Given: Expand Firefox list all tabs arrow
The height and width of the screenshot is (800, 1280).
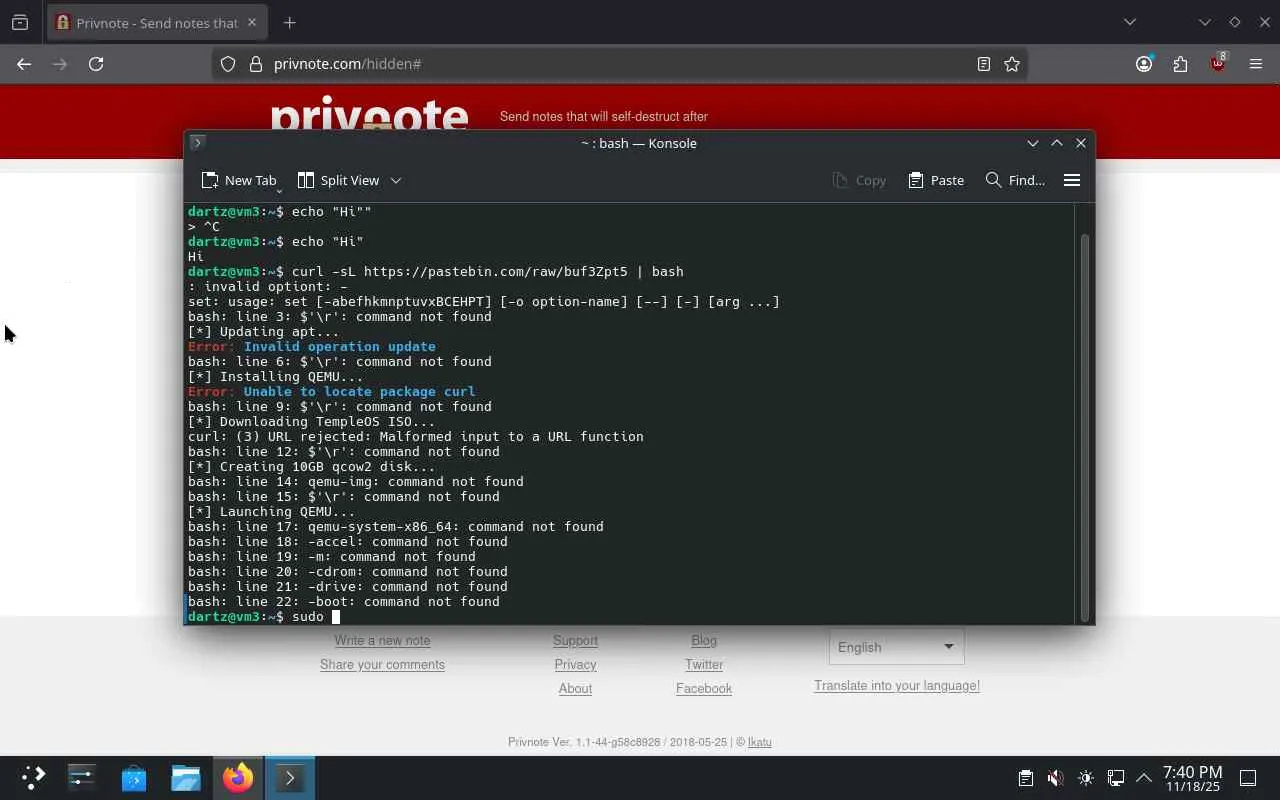Looking at the screenshot, I should tap(1130, 22).
